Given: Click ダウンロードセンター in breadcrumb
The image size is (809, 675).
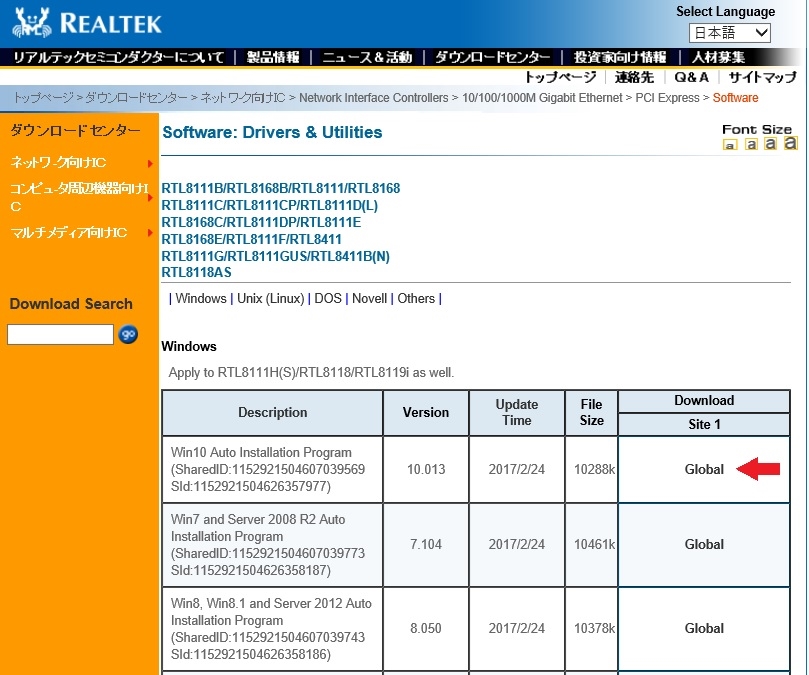Looking at the screenshot, I should [136, 98].
